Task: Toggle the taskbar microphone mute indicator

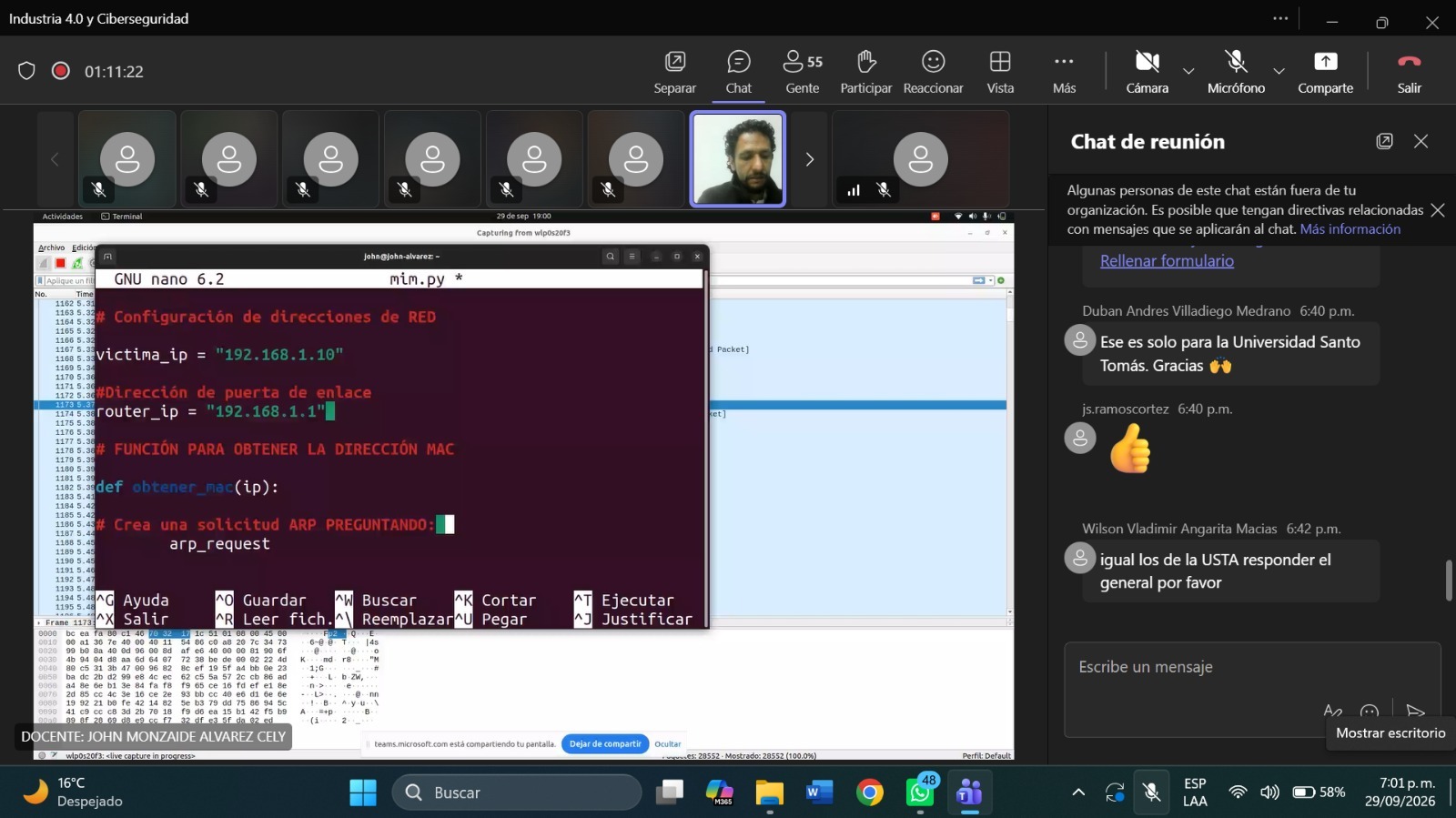Action: tap(1151, 793)
